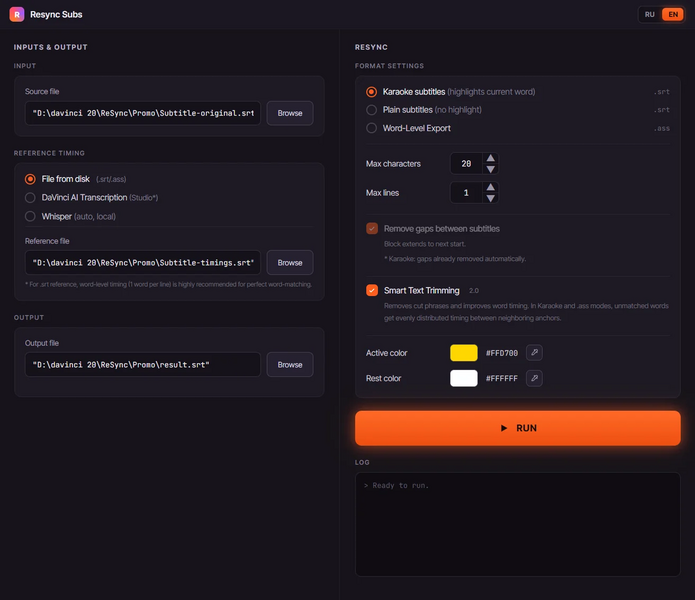
Task: Browse for the Source file
Action: tap(290, 113)
